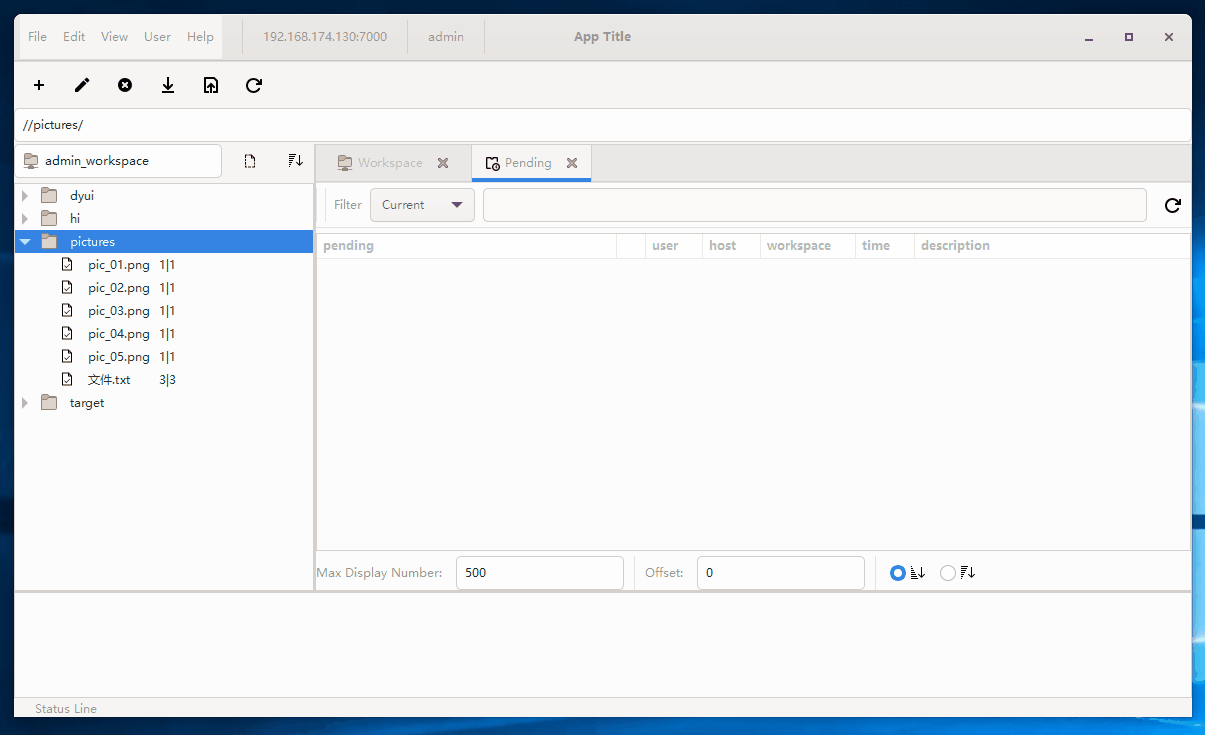The height and width of the screenshot is (735, 1205).
Task: Expand the target folder
Action: [x=25, y=403]
